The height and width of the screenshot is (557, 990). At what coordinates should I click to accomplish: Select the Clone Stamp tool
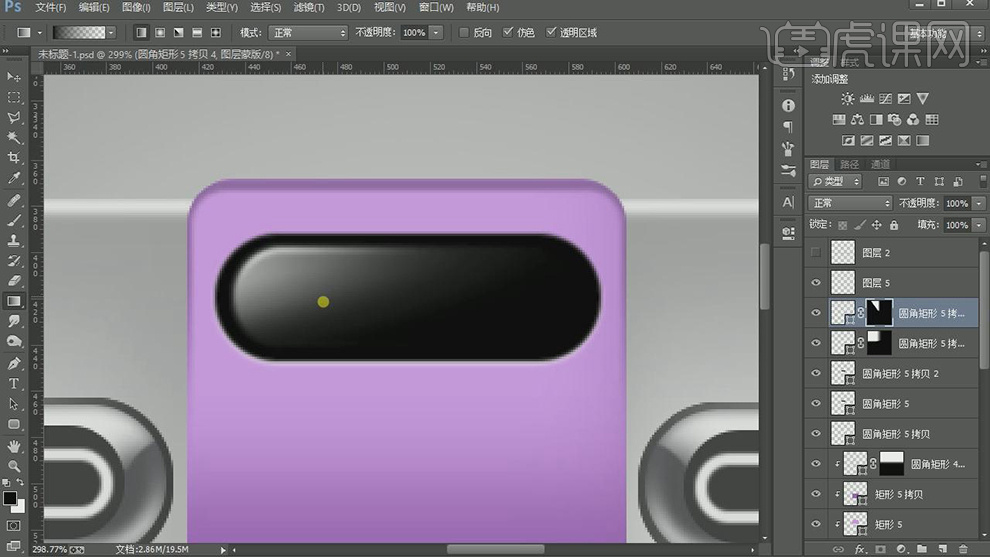[x=13, y=241]
